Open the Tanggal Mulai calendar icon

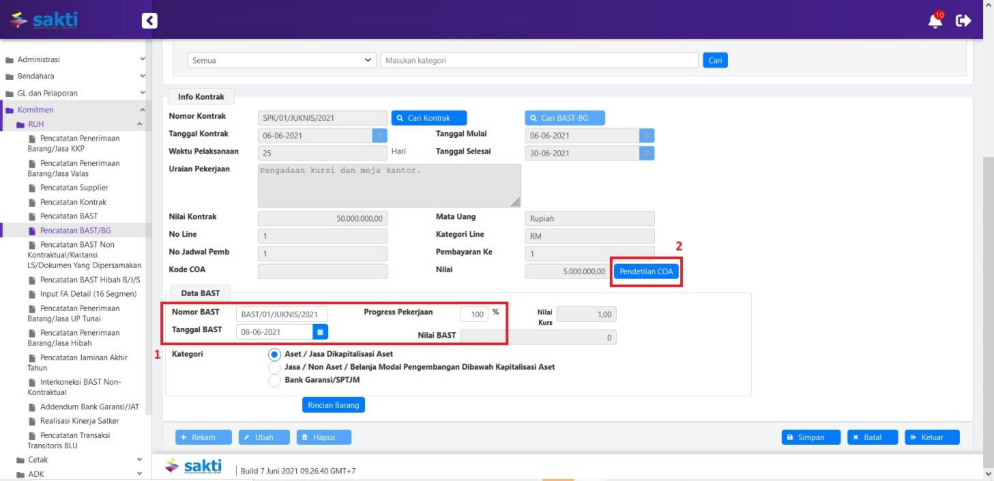647,136
